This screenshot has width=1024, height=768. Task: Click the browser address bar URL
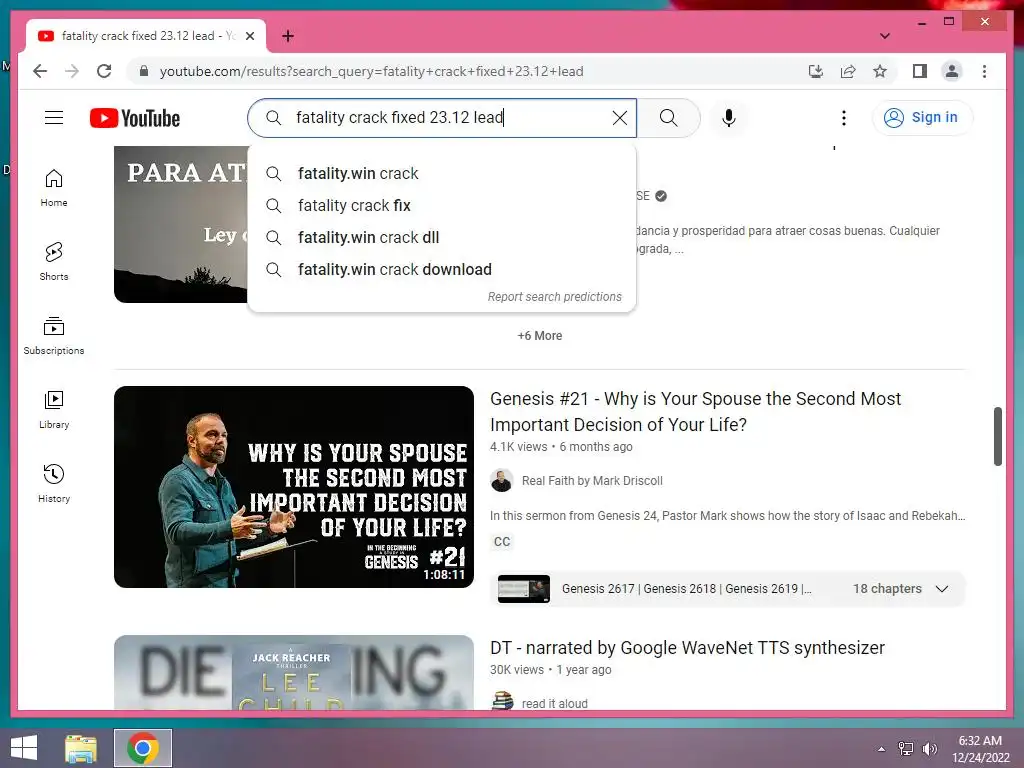pos(372,71)
